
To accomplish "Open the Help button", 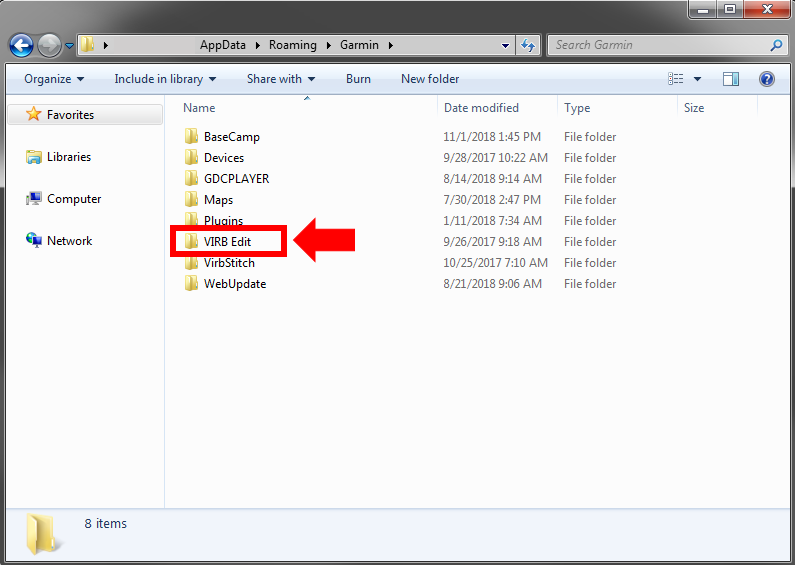I will click(767, 79).
